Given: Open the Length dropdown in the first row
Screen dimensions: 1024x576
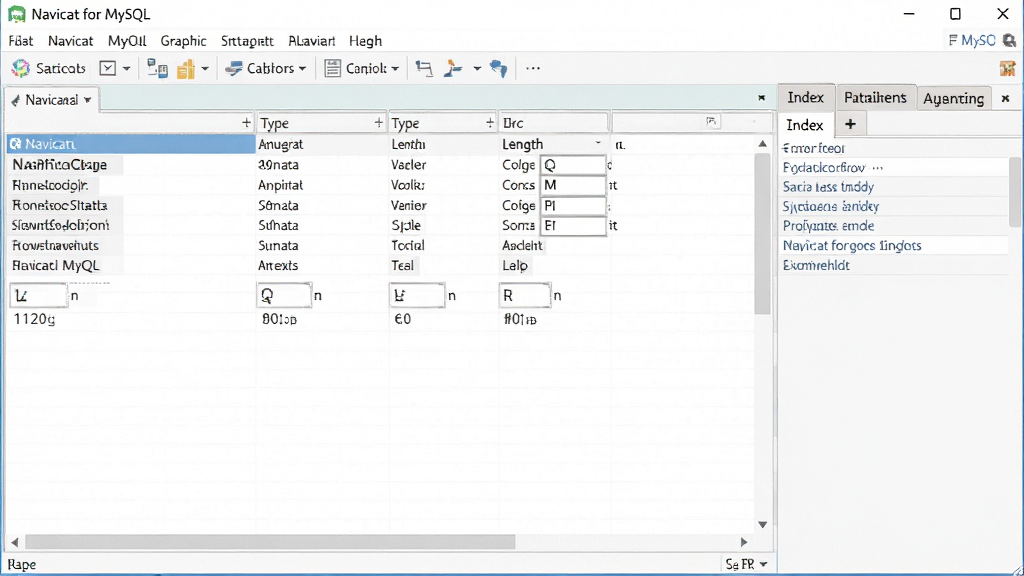Looking at the screenshot, I should 598,144.
